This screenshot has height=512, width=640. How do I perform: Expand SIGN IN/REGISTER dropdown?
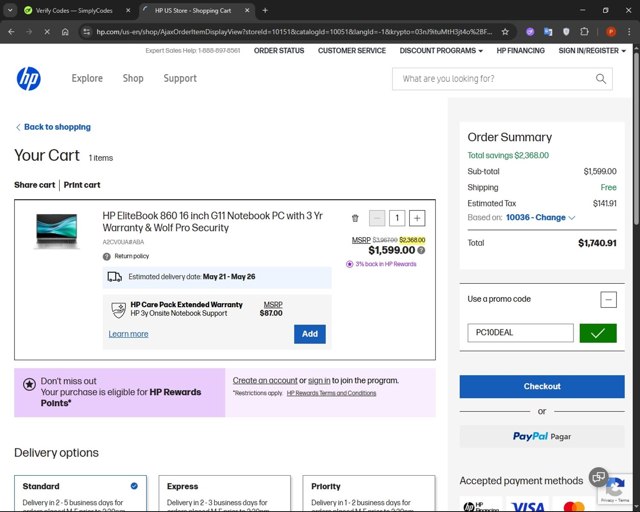tap(592, 51)
